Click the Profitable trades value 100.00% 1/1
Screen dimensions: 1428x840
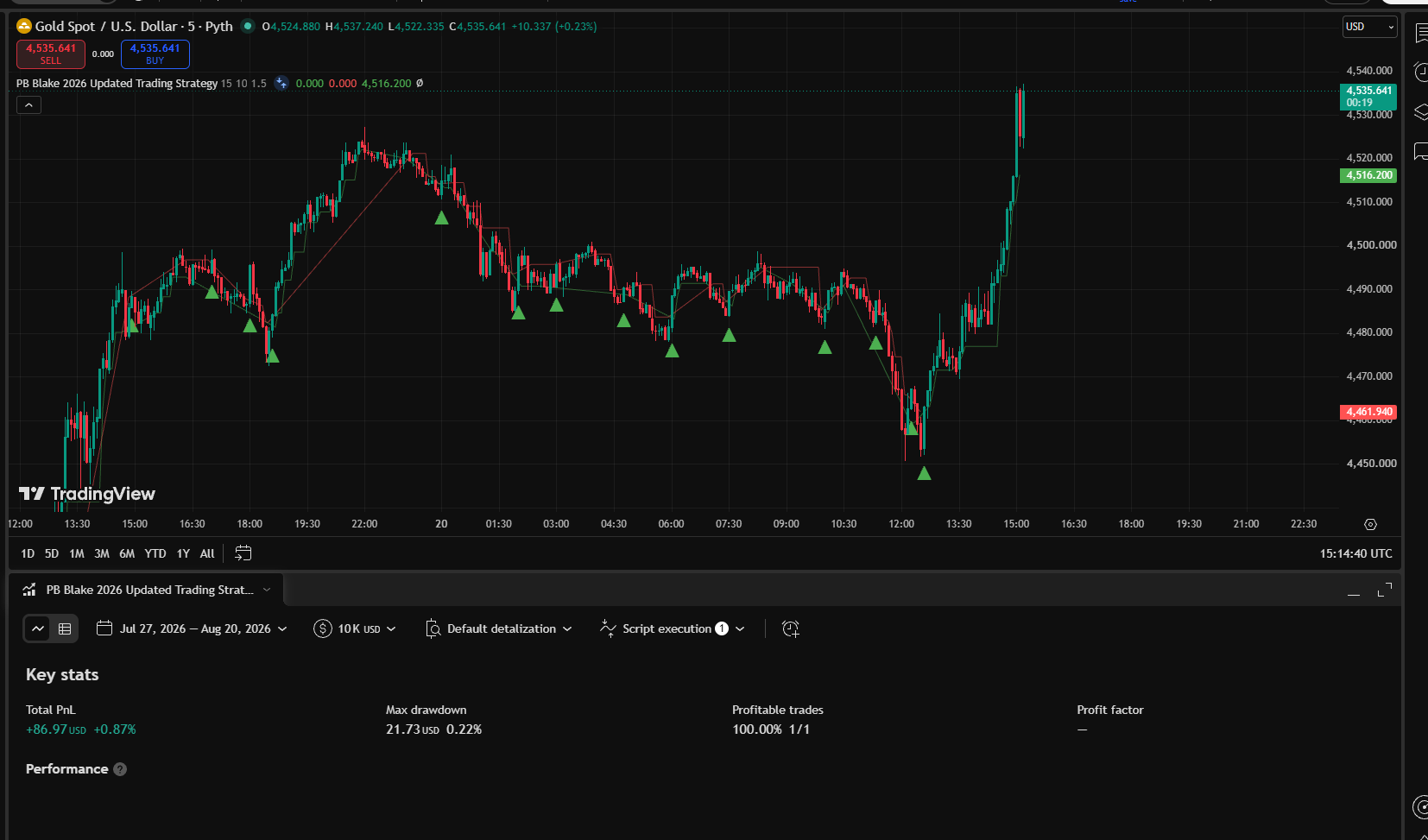[x=771, y=729]
